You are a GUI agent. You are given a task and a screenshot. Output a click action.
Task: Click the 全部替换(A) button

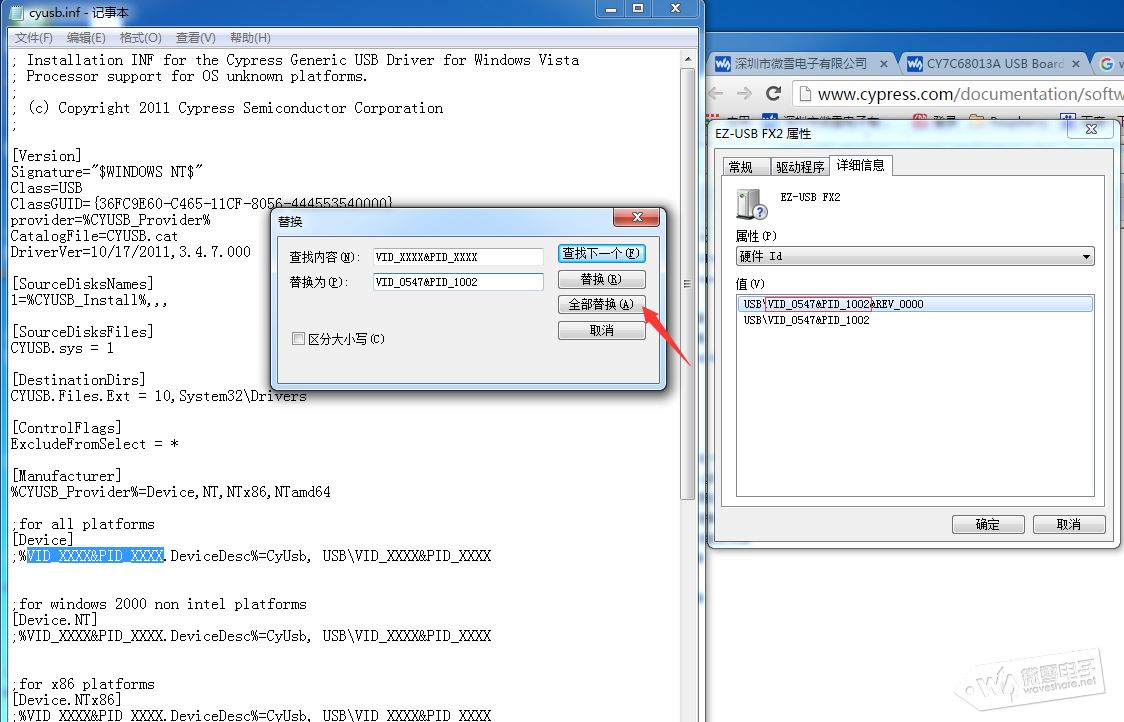(601, 305)
